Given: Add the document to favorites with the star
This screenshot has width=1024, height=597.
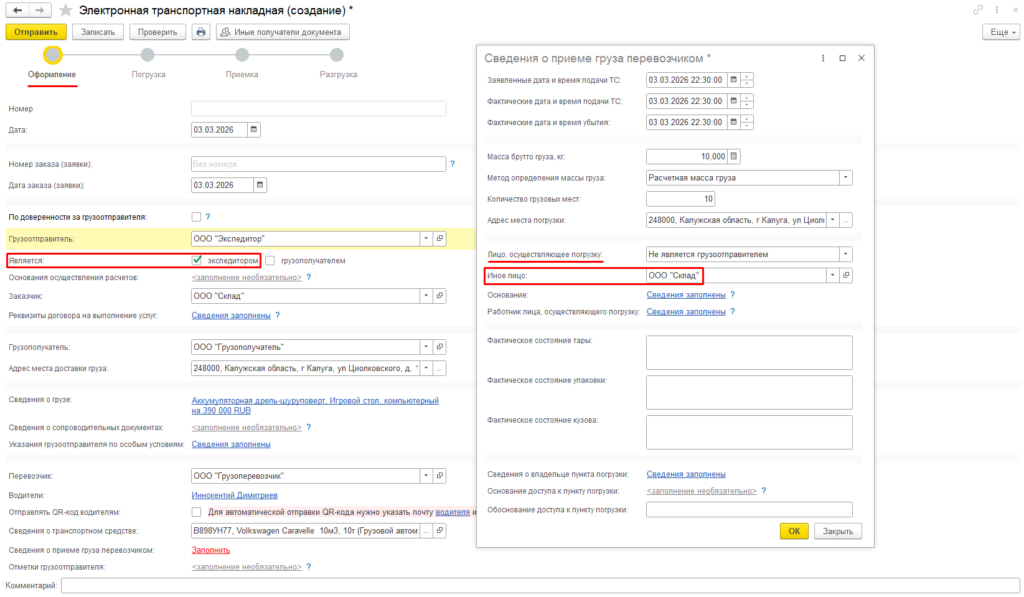Looking at the screenshot, I should (x=65, y=10).
